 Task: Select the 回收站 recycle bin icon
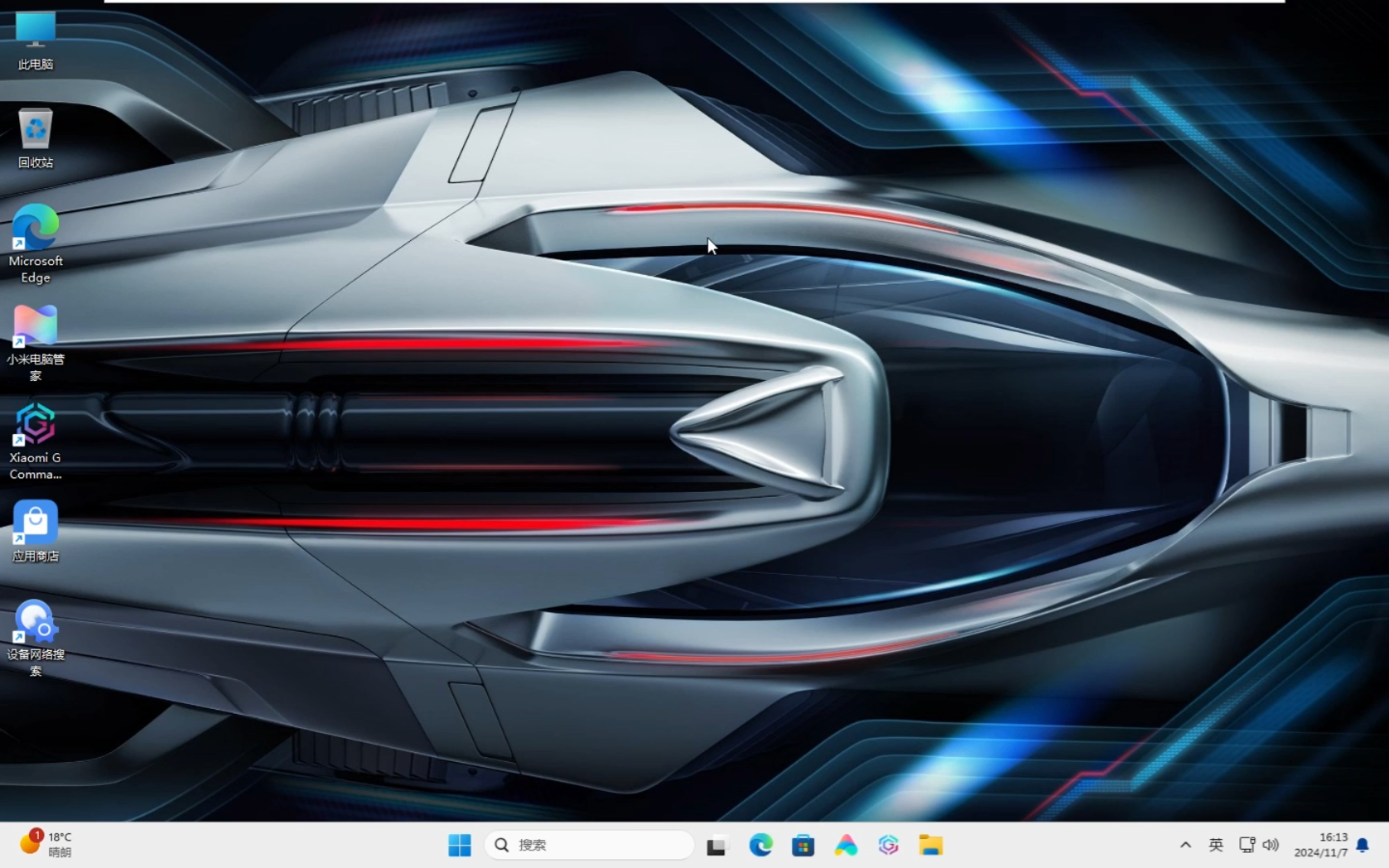point(36,138)
